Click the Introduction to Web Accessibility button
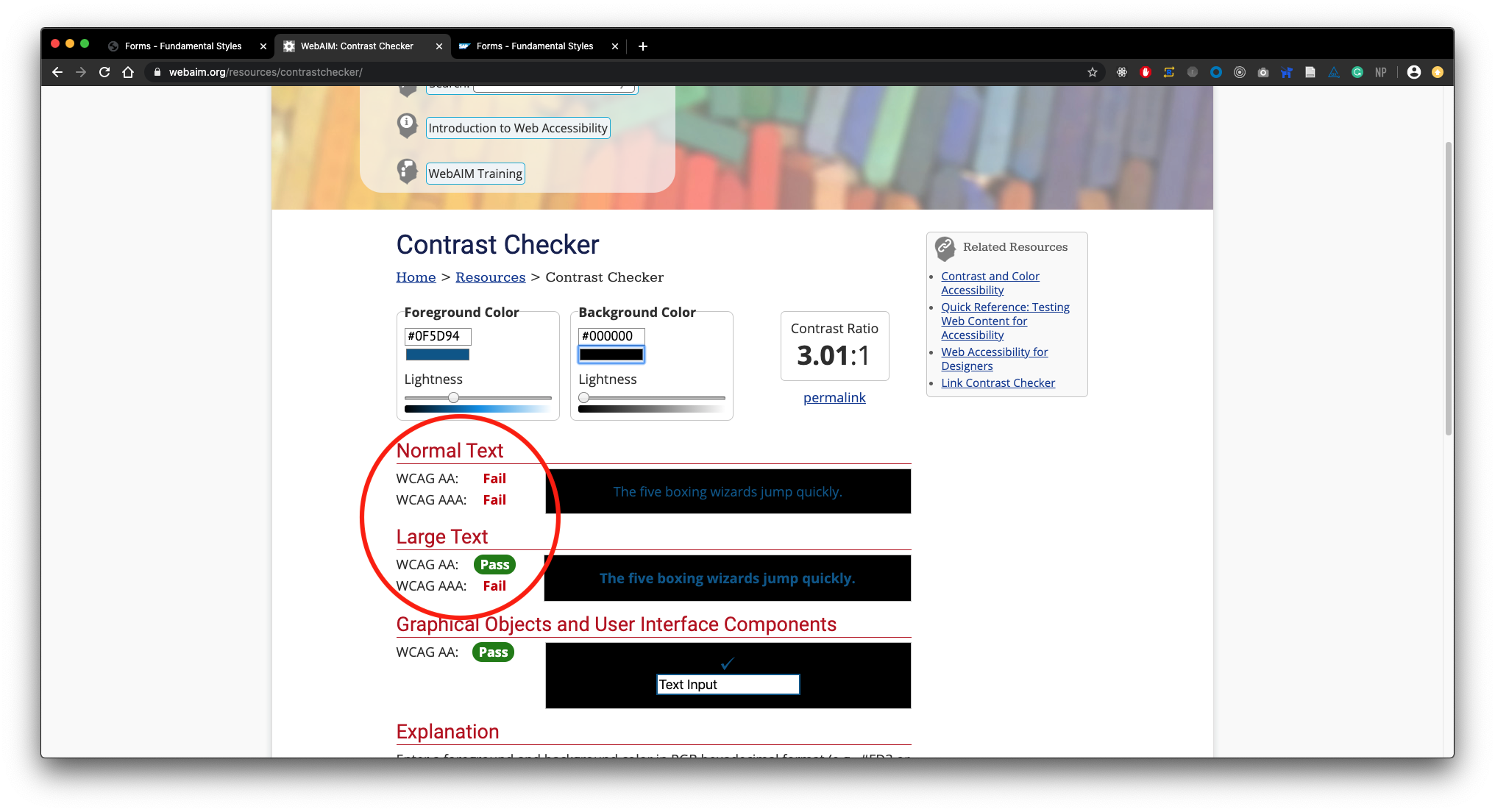Screen dimensions: 1495x812 [x=517, y=127]
